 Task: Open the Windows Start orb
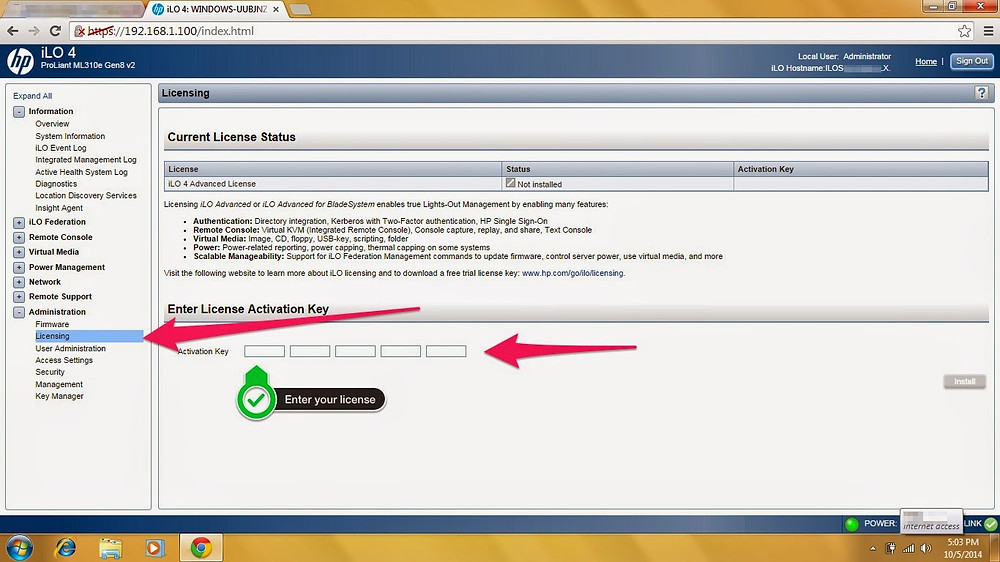[19, 547]
